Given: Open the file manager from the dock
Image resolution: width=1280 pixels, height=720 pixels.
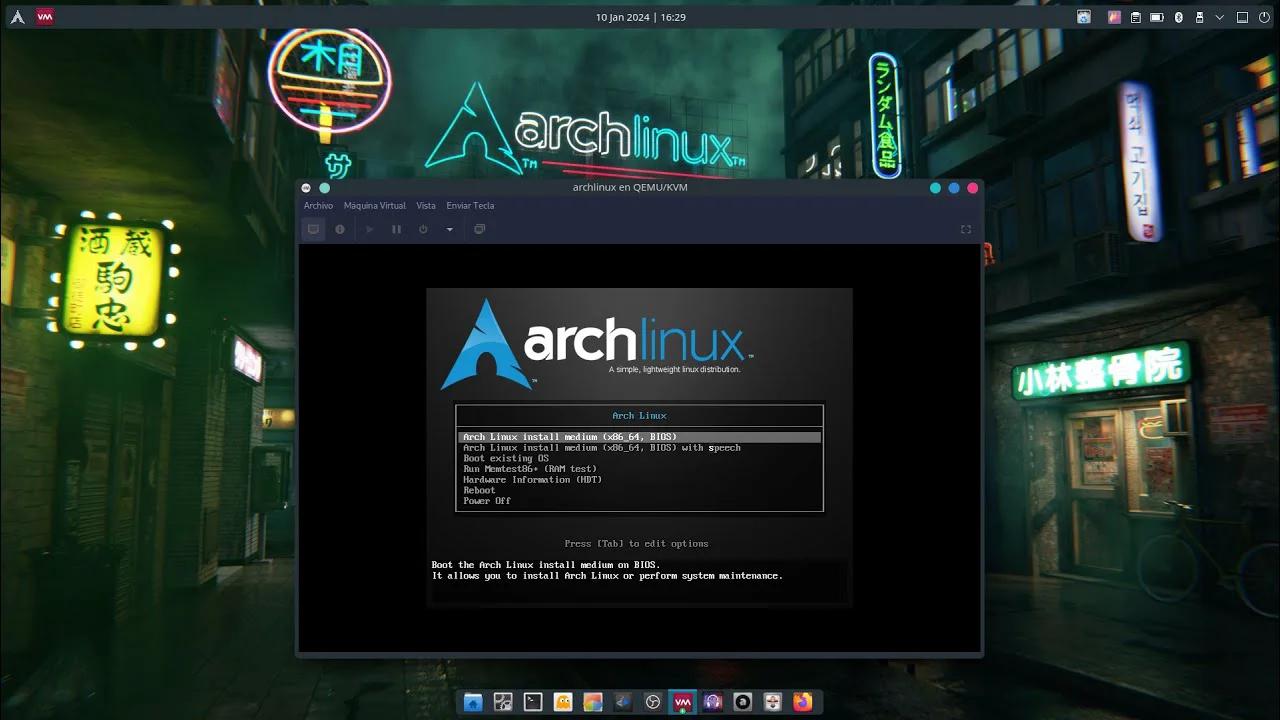Looking at the screenshot, I should coord(472,702).
